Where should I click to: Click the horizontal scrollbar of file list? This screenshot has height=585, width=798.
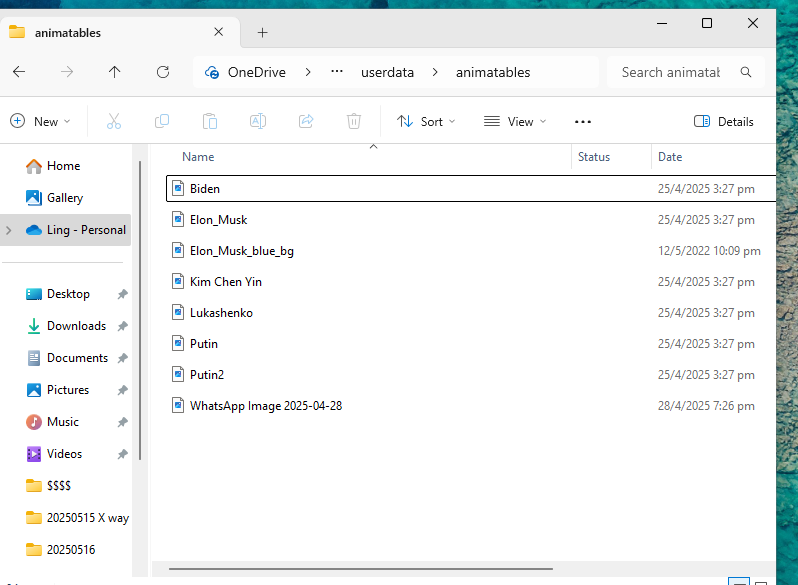[361, 569]
